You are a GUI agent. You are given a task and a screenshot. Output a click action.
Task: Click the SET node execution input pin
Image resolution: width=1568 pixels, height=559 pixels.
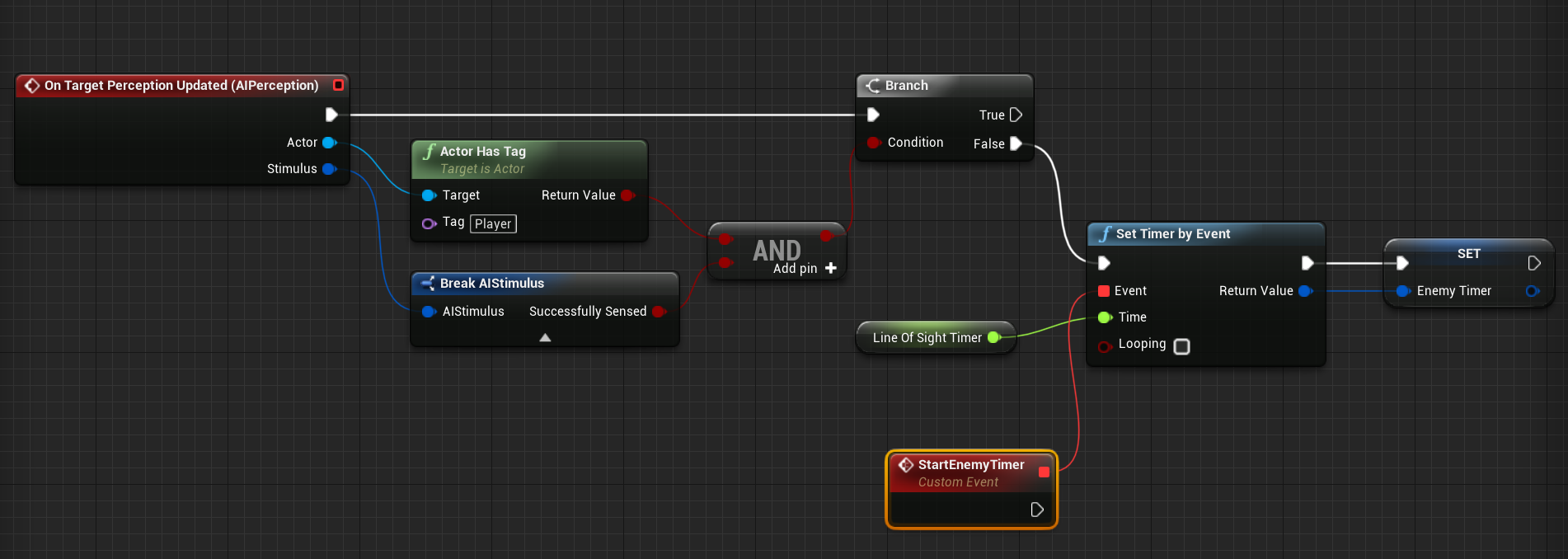tap(1402, 263)
